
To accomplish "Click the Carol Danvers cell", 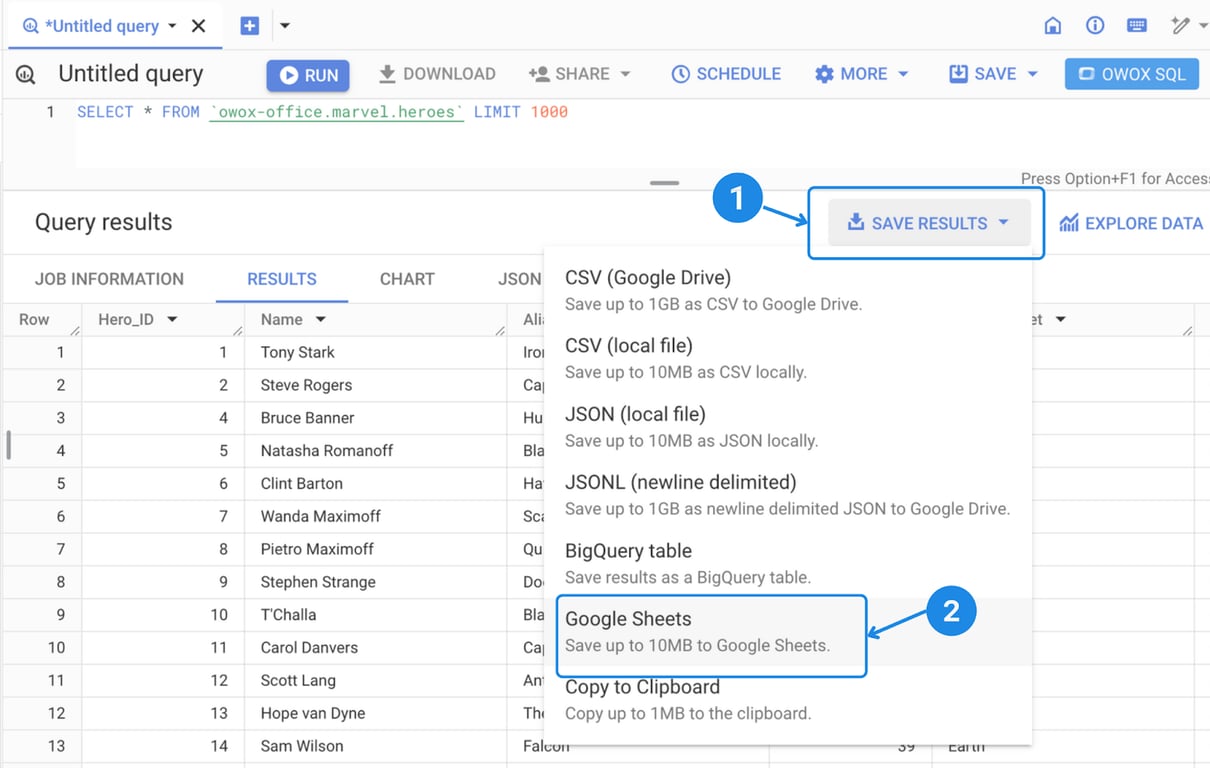I will (375, 648).
